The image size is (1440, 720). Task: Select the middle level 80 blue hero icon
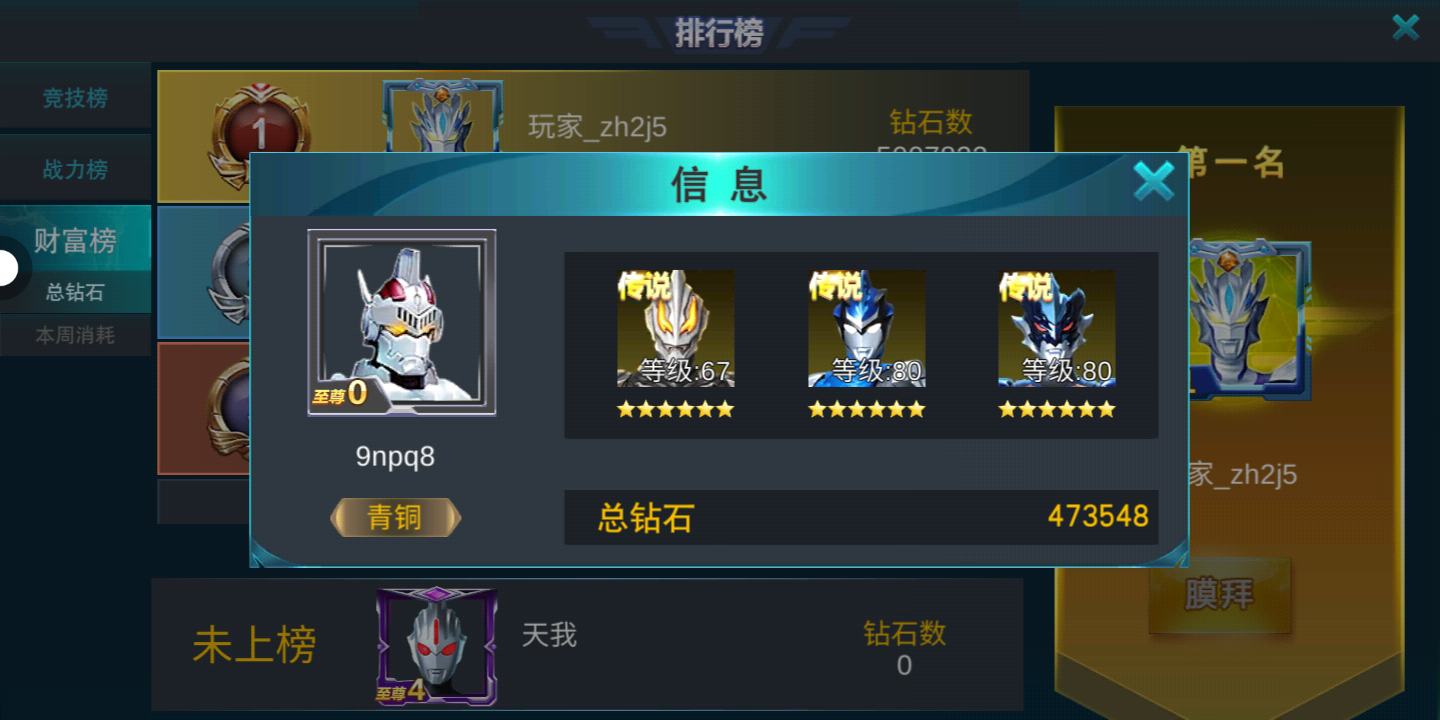[866, 328]
